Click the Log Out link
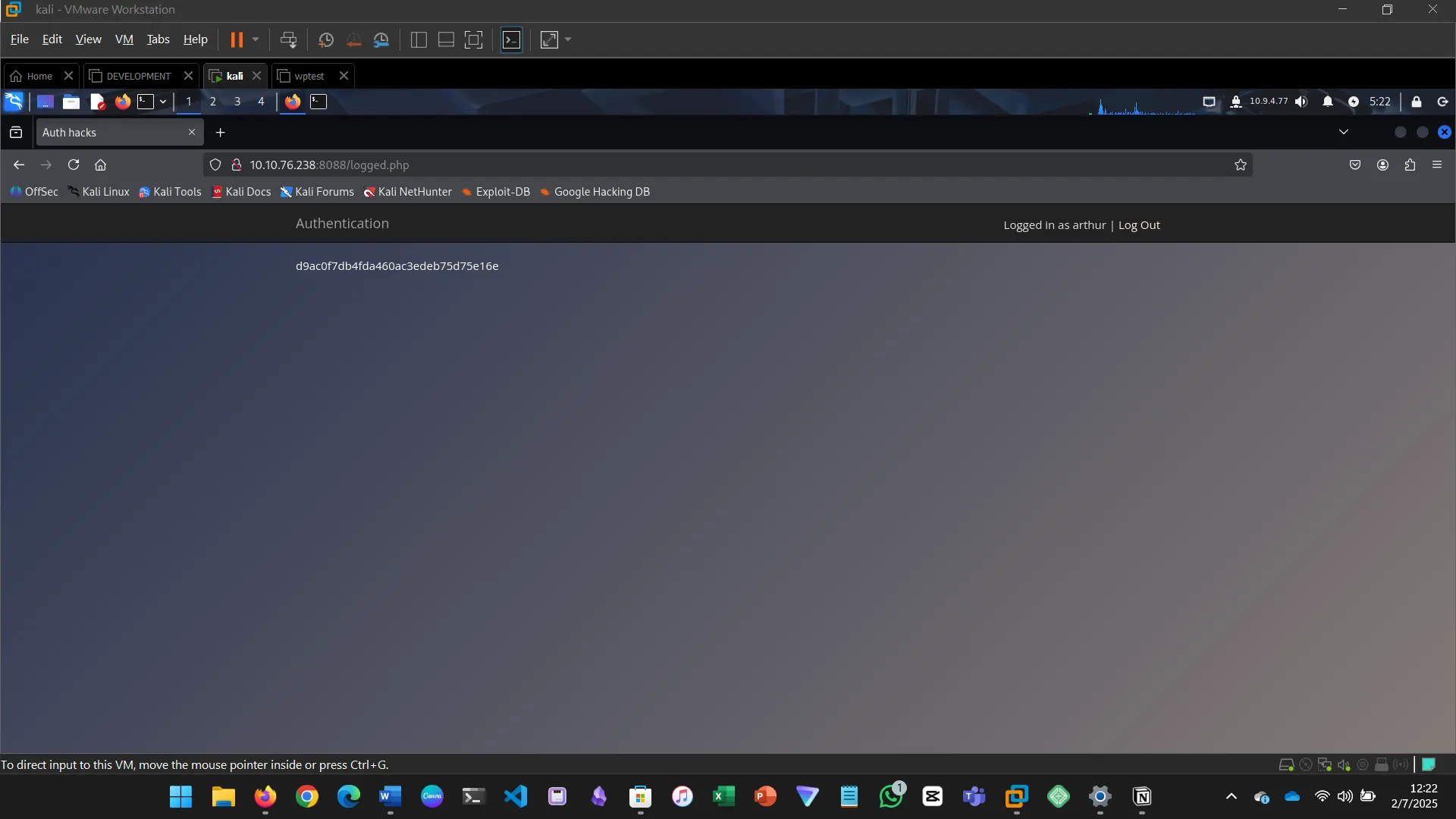 [1139, 225]
